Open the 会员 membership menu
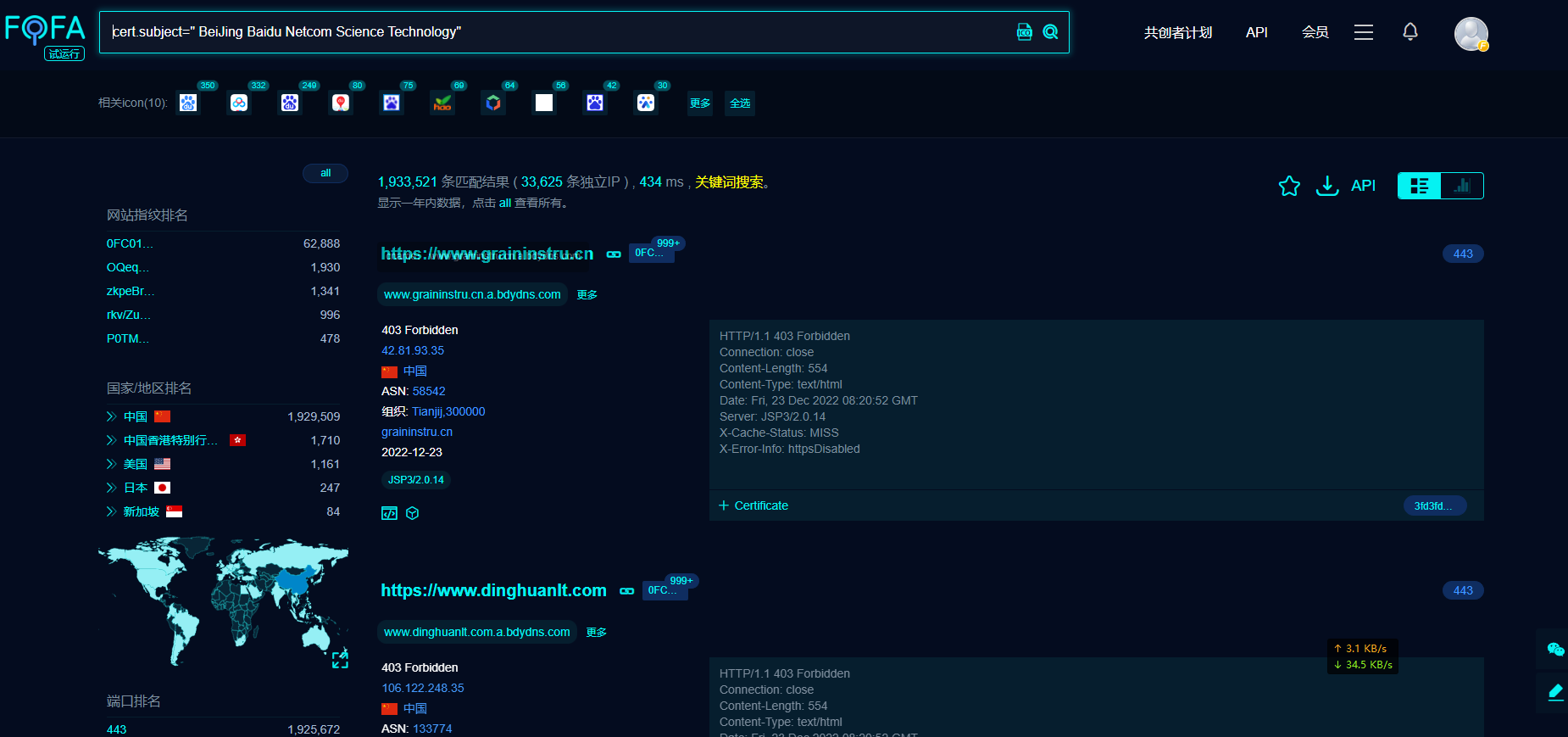 click(x=1315, y=32)
